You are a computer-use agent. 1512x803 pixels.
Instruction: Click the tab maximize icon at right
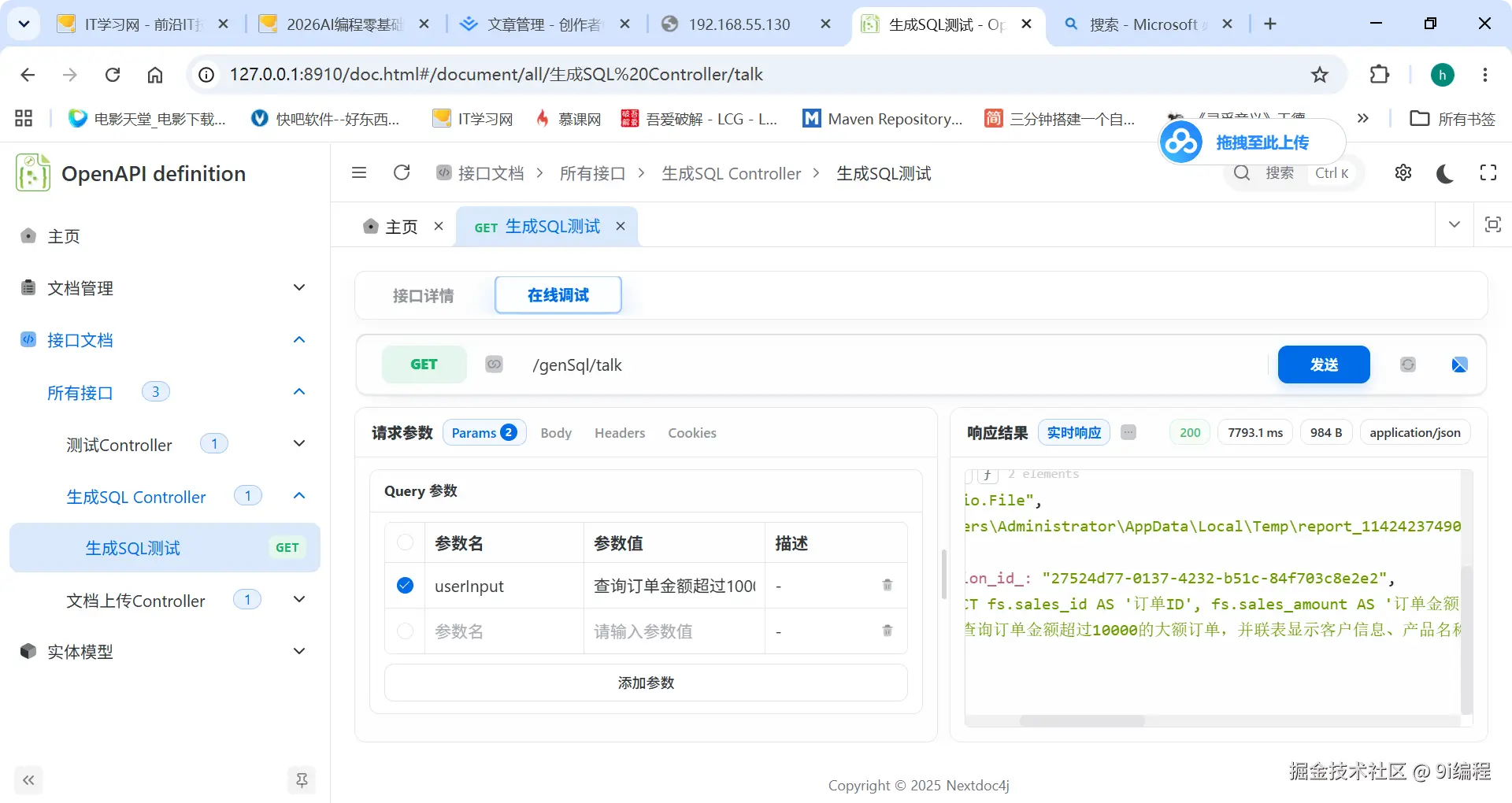[1492, 224]
